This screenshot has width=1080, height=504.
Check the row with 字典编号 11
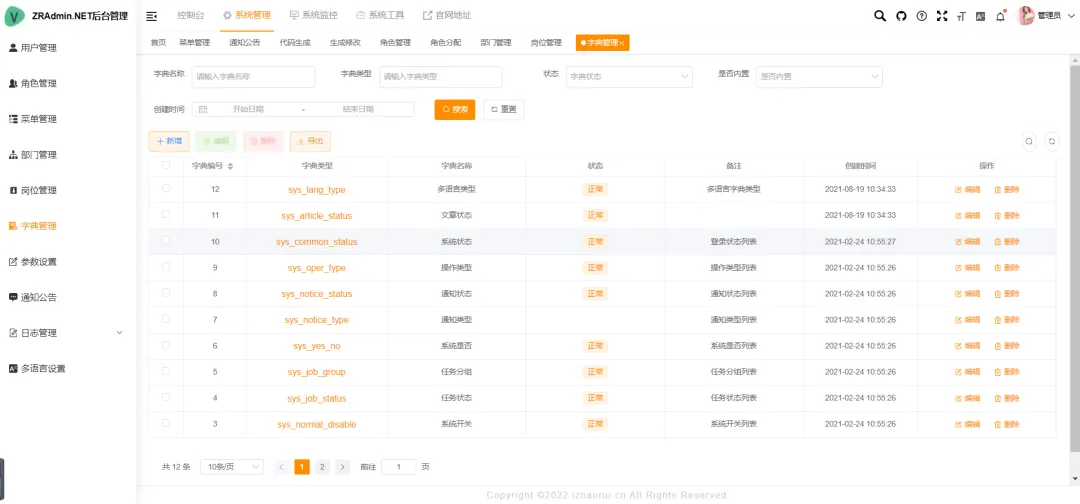pyautogui.click(x=166, y=214)
